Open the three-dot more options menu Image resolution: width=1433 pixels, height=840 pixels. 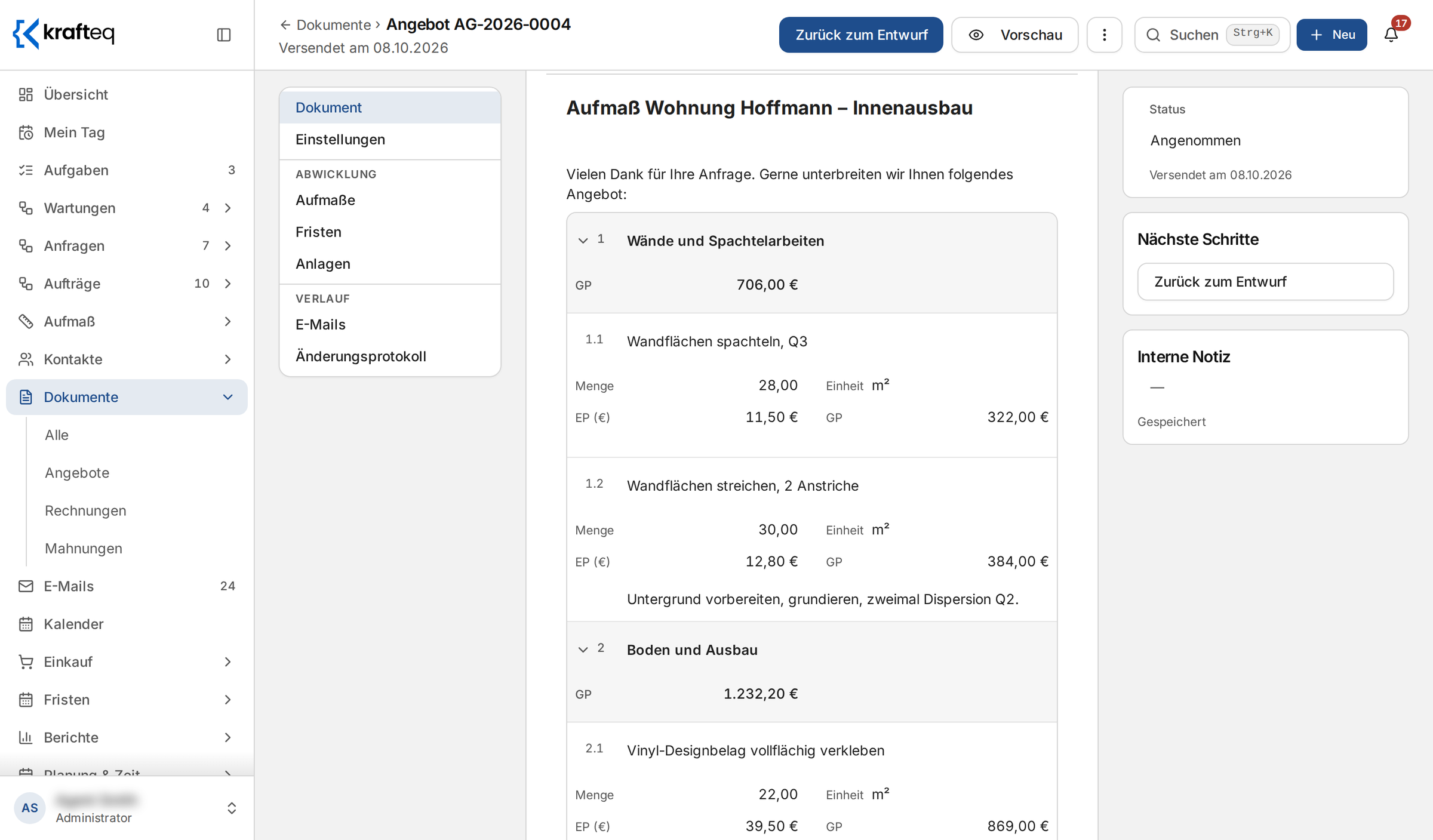coord(1104,35)
